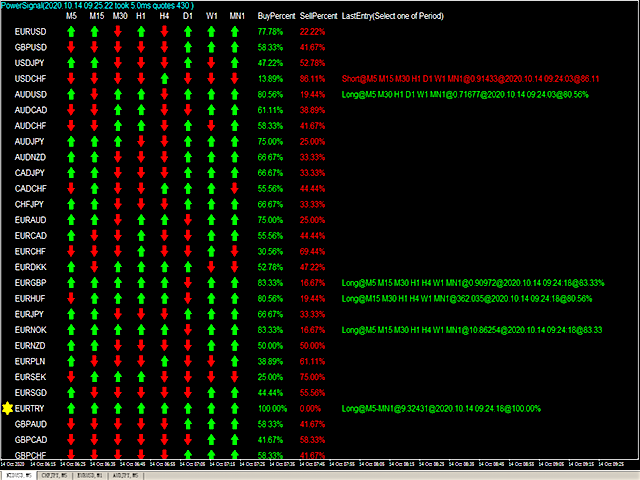Screen dimensions: 640x480
Task: Click the USDCHF H4 green up arrow
Action: point(165,79)
